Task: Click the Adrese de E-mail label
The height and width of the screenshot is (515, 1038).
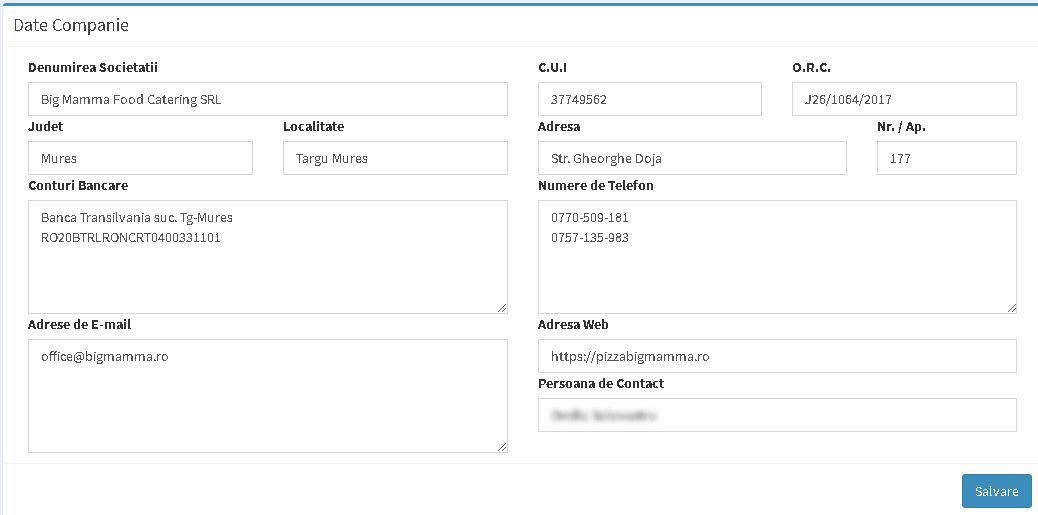Action: (79, 324)
